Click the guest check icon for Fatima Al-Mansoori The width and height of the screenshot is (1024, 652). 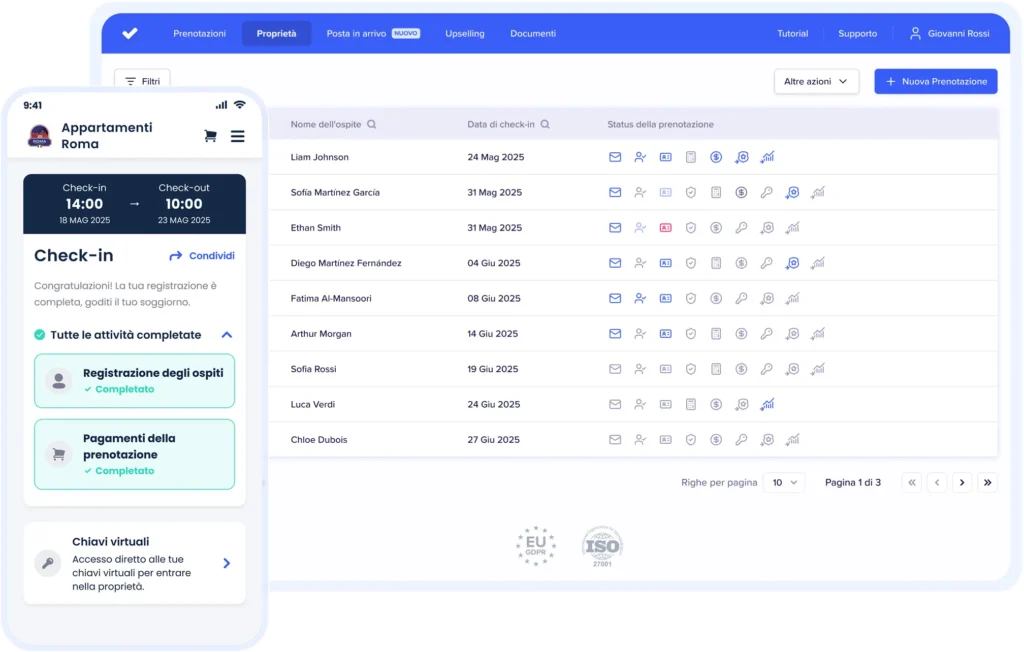640,298
